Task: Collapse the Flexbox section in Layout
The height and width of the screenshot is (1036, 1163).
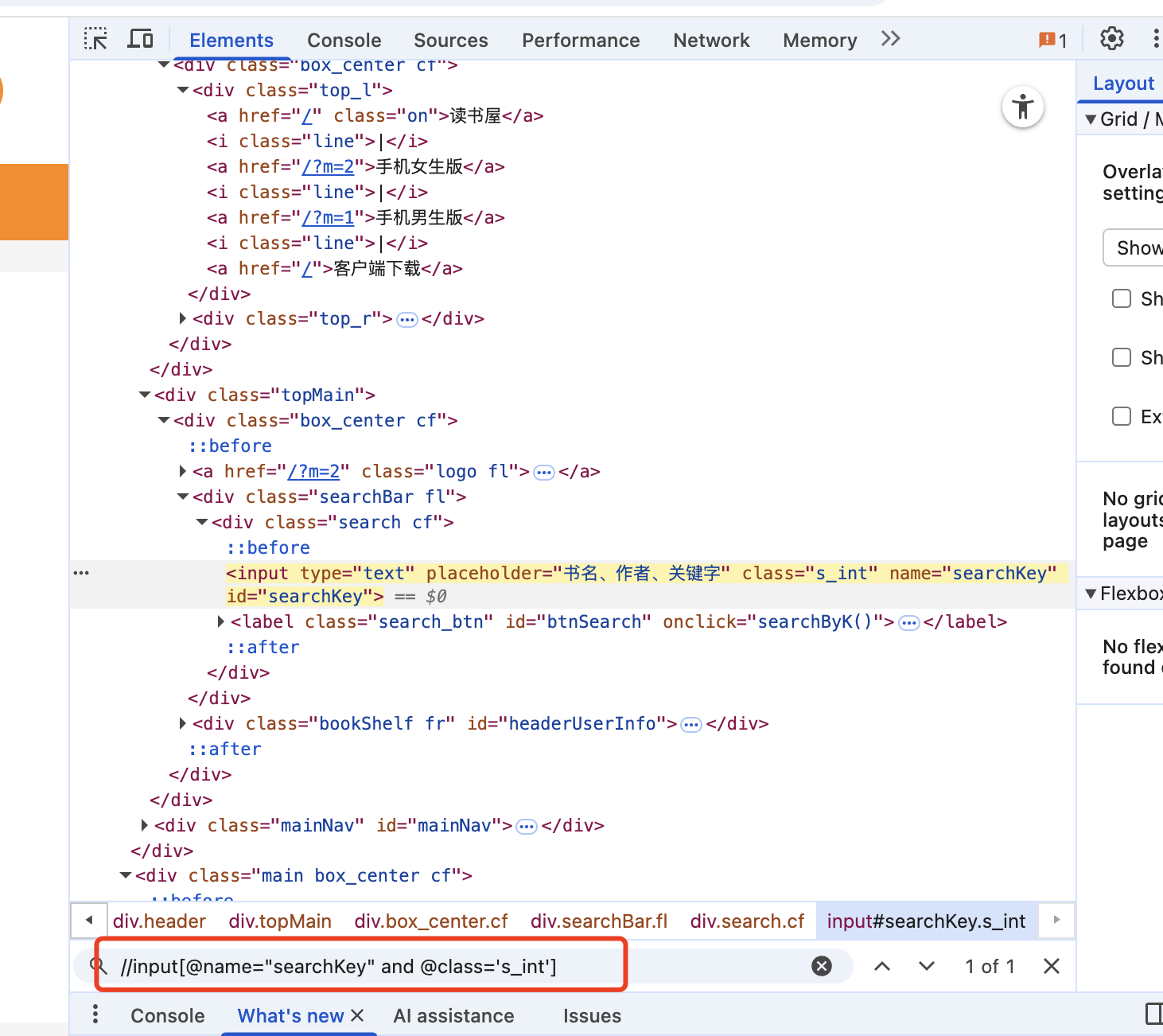Action: [x=1091, y=594]
